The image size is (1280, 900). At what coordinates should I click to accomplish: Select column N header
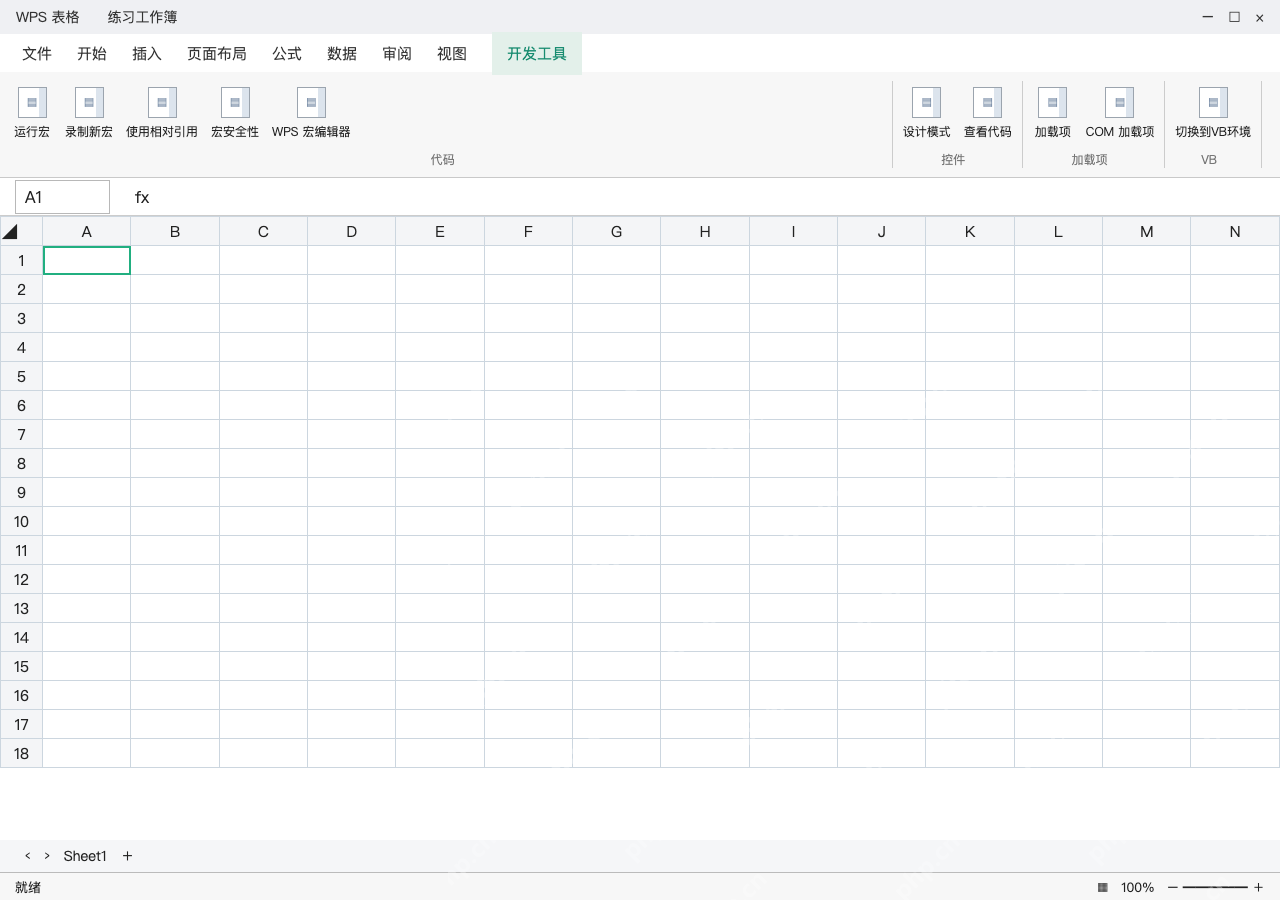(1235, 231)
